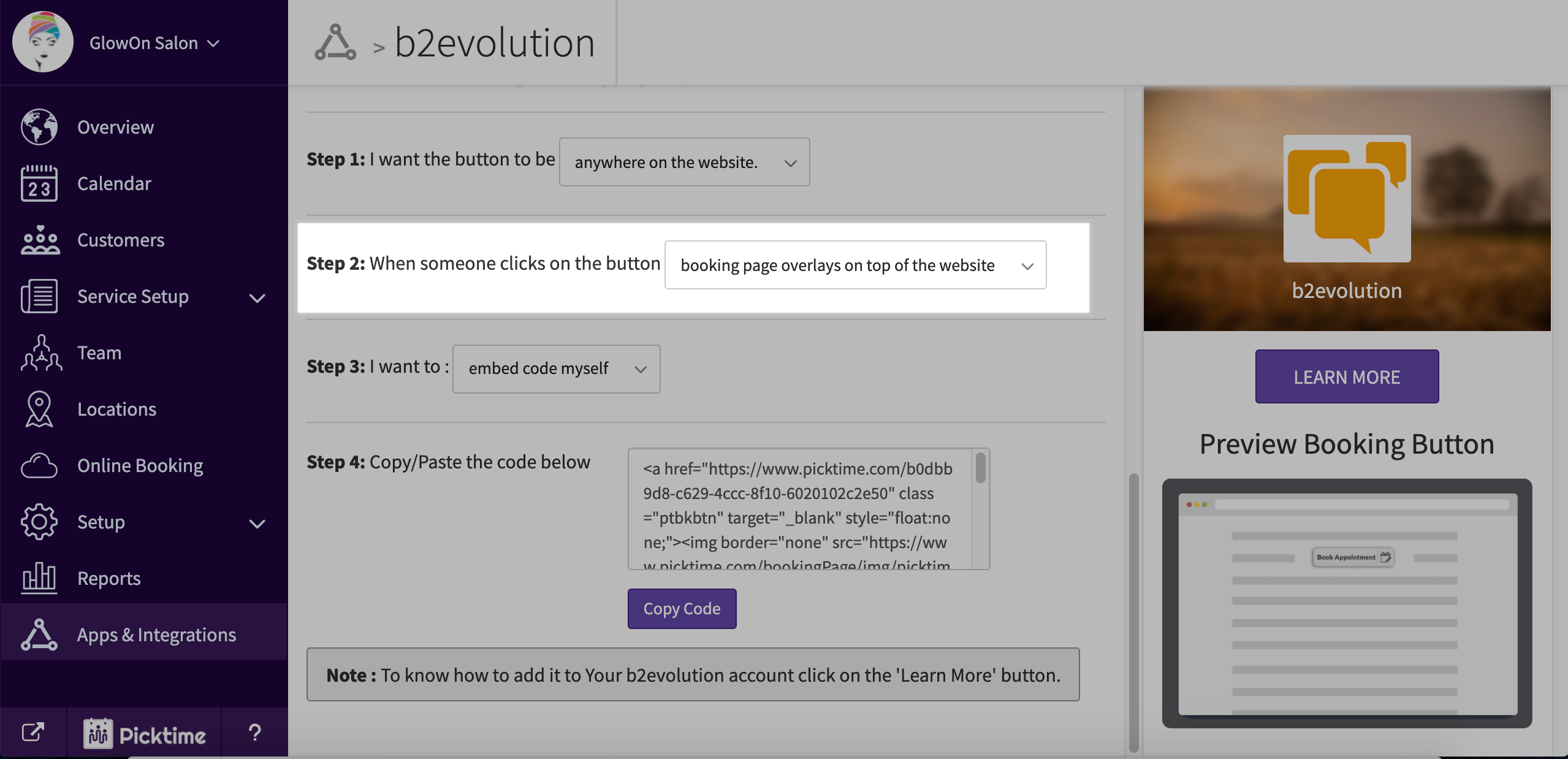Viewport: 1568px width, 759px height.
Task: Click the LEARN MORE button
Action: pos(1347,376)
